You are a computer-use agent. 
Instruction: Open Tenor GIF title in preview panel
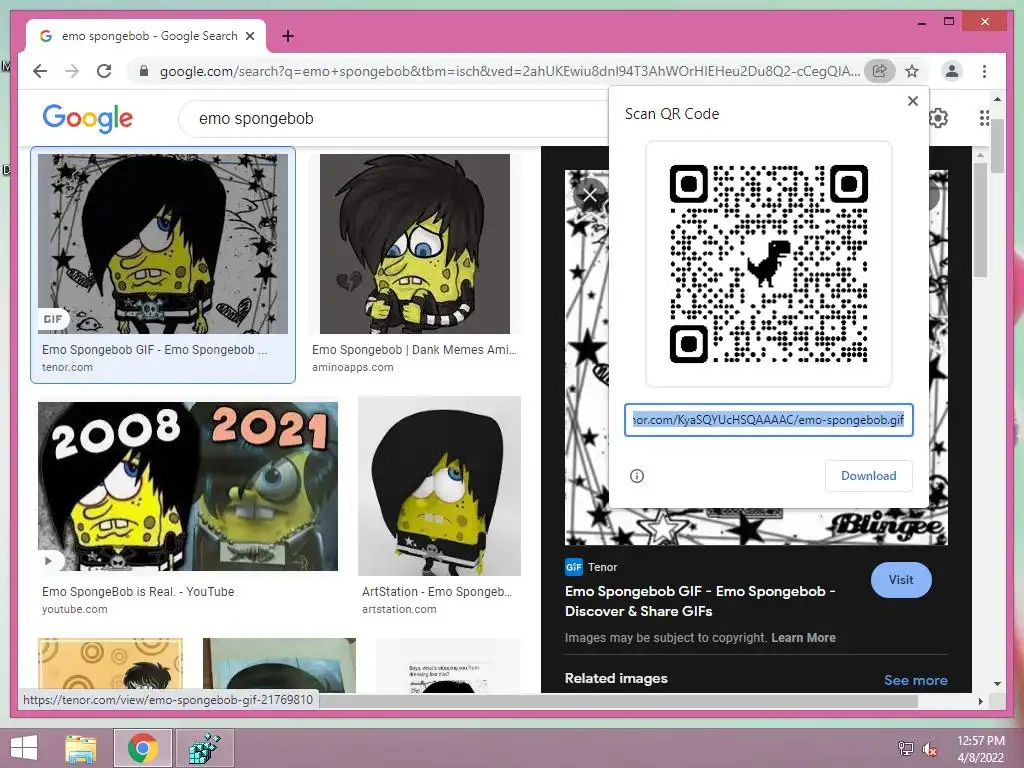tap(700, 601)
